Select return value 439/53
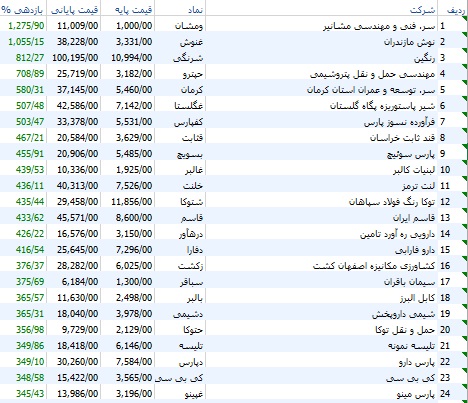Image resolution: width=468 pixels, height=403 pixels. tap(30, 170)
